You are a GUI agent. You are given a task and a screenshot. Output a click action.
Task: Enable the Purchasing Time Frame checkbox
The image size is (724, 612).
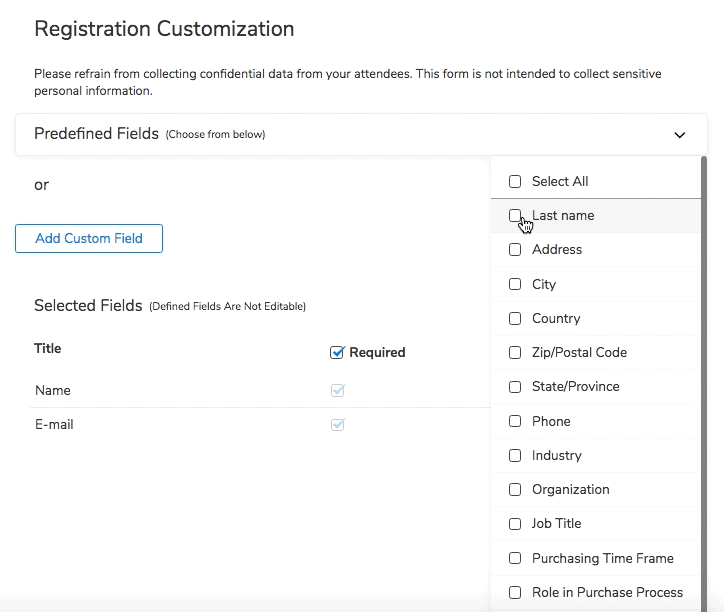[515, 559]
